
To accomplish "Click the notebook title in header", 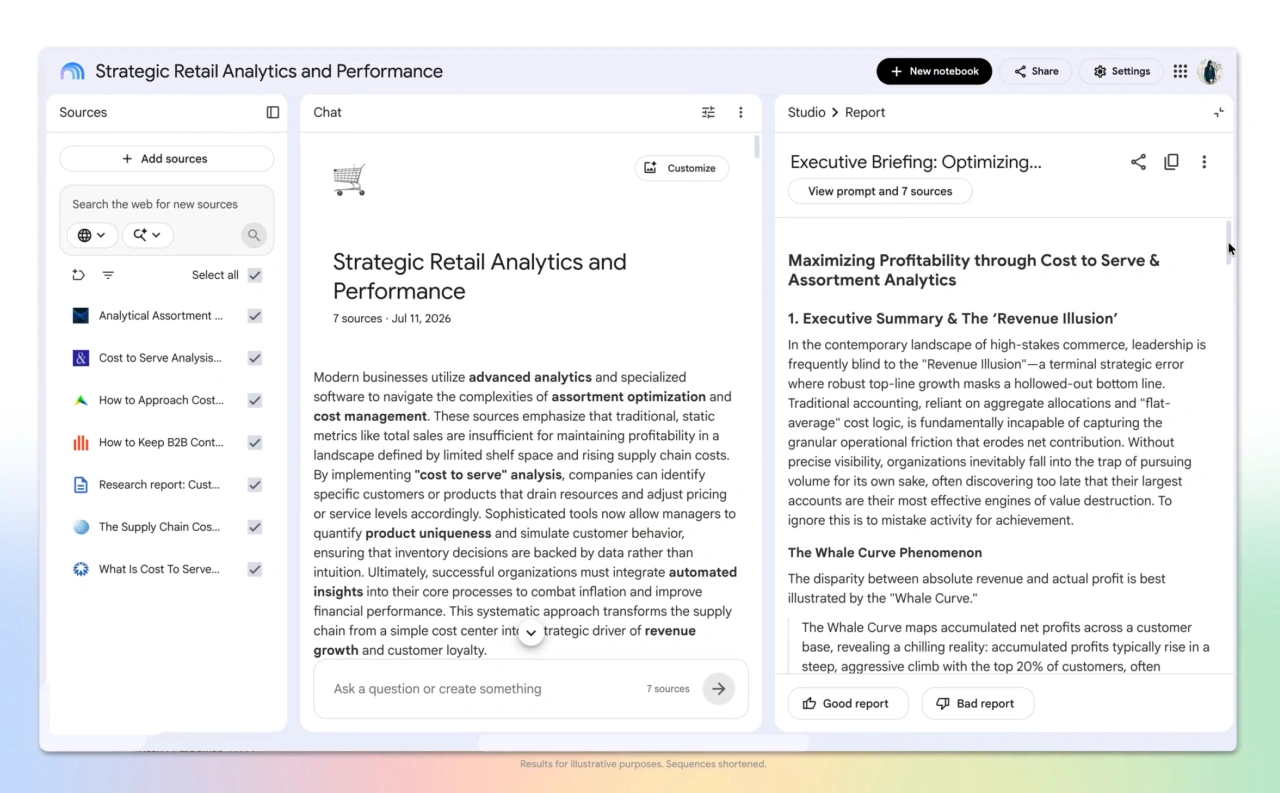I will pyautogui.click(x=269, y=71).
